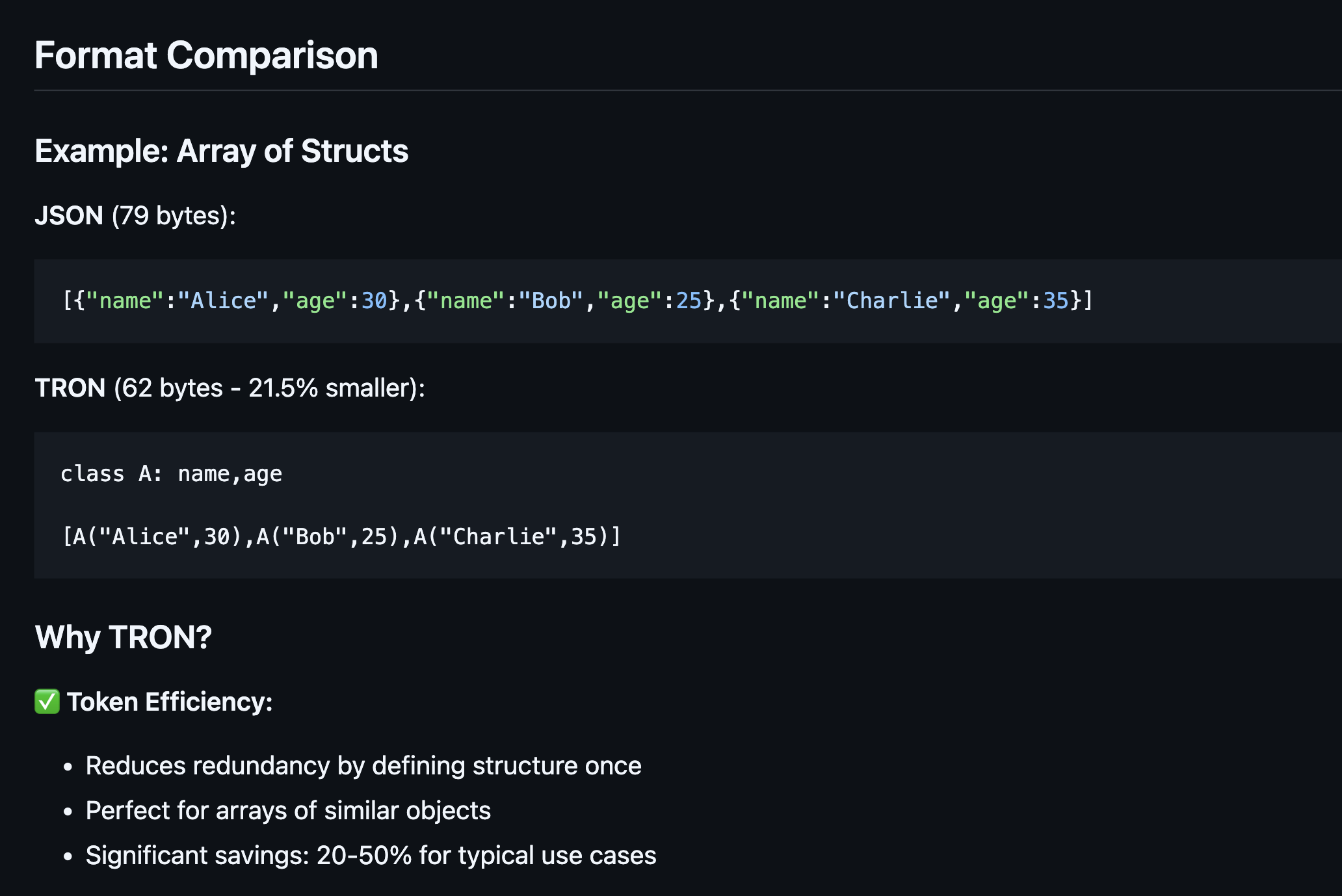The width and height of the screenshot is (1342, 896).
Task: Click the Reduces redundancy bullet point
Action: pyautogui.click(x=363, y=765)
